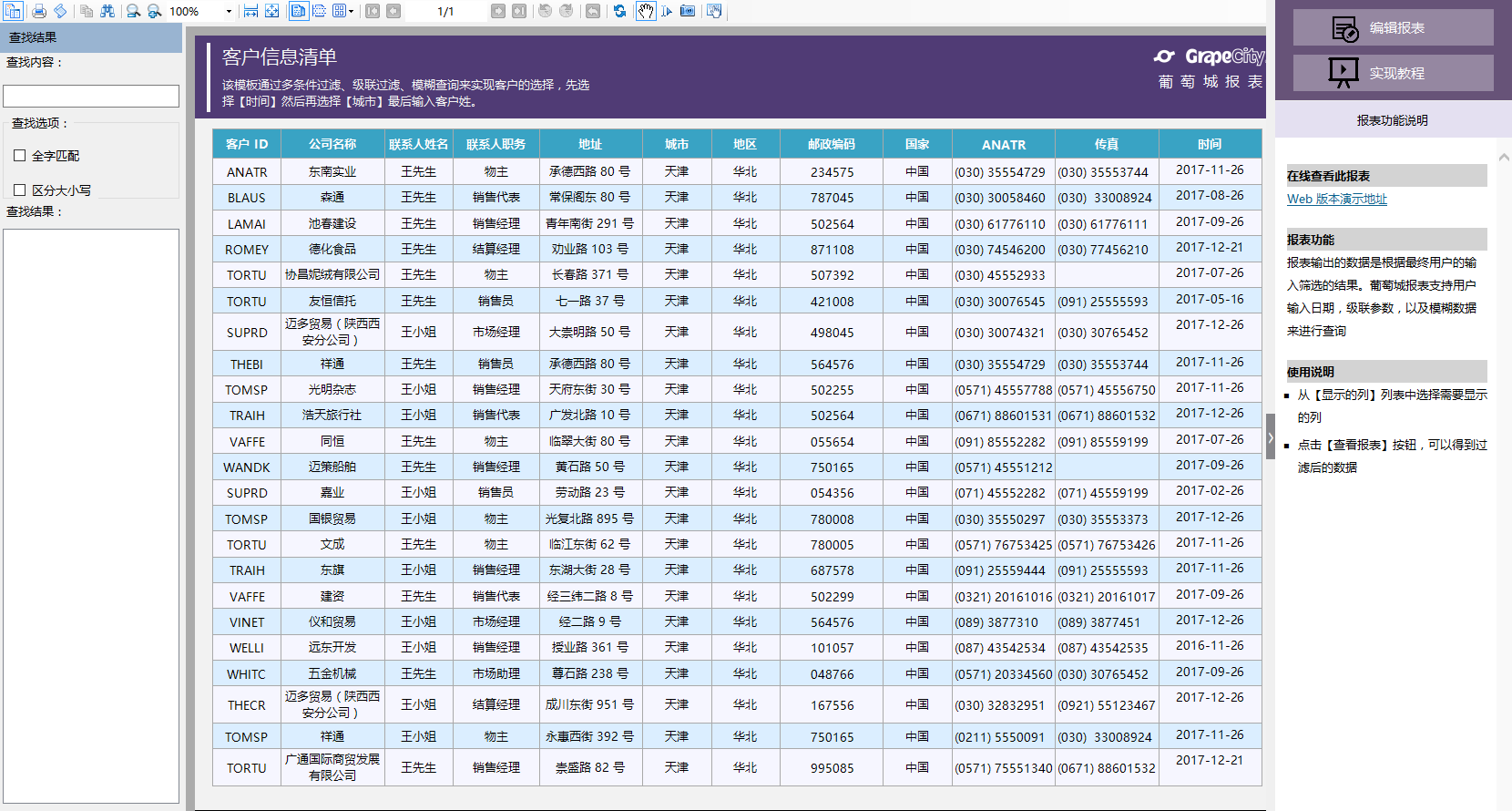Select Fit Page Width icon
Viewport: 1512px width, 811px height.
250,11
